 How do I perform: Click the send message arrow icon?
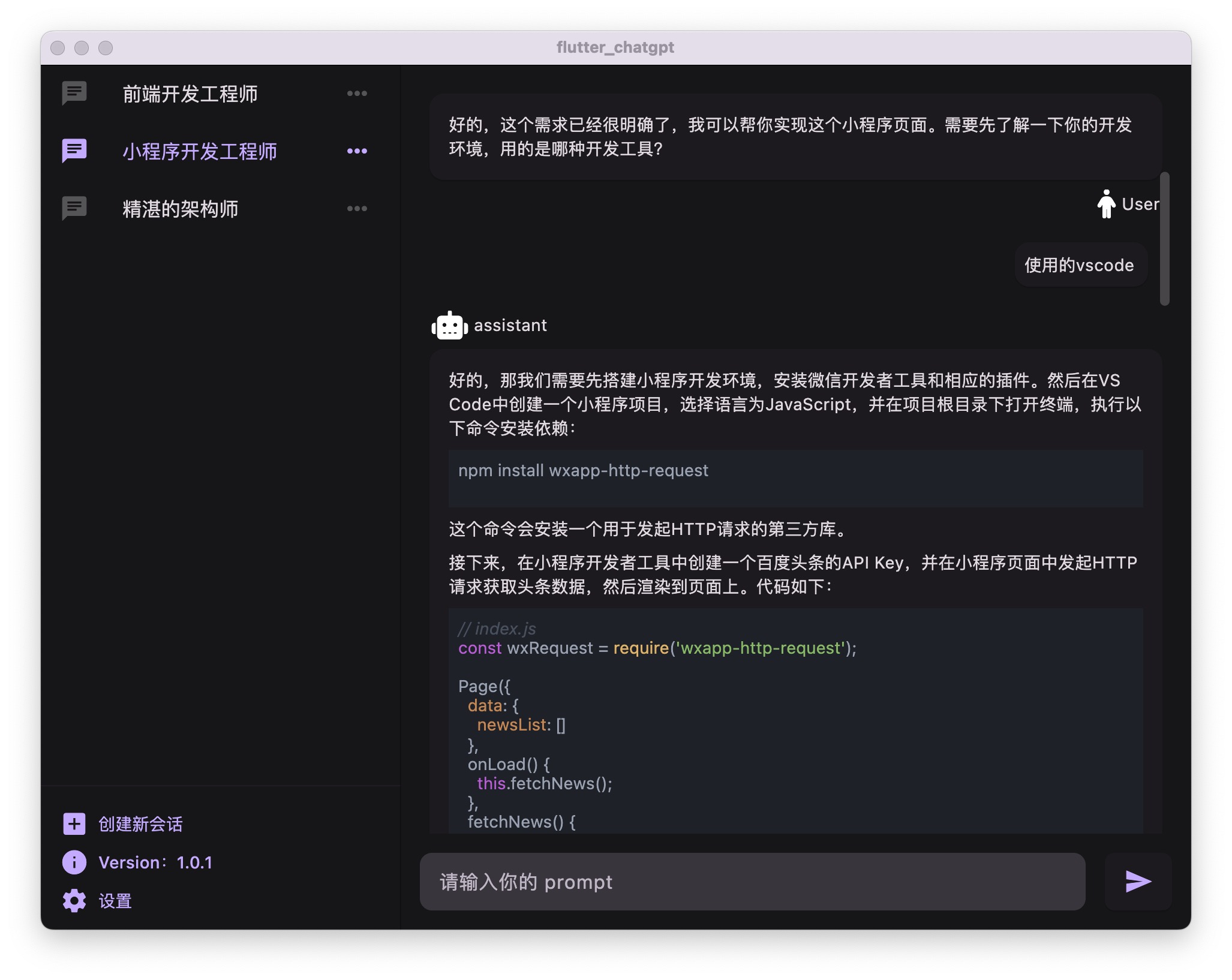pyautogui.click(x=1138, y=882)
